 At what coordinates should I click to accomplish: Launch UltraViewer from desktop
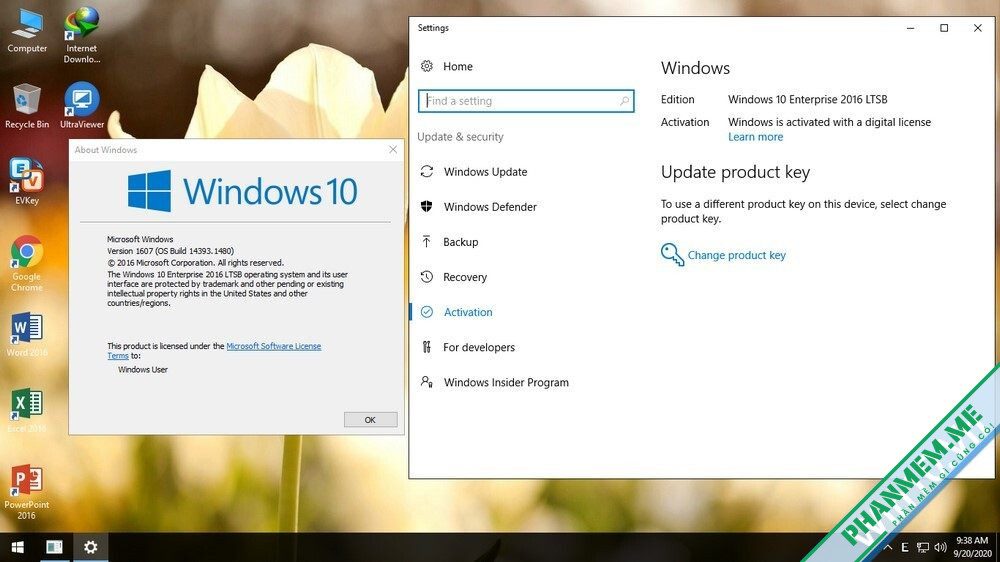(x=82, y=106)
